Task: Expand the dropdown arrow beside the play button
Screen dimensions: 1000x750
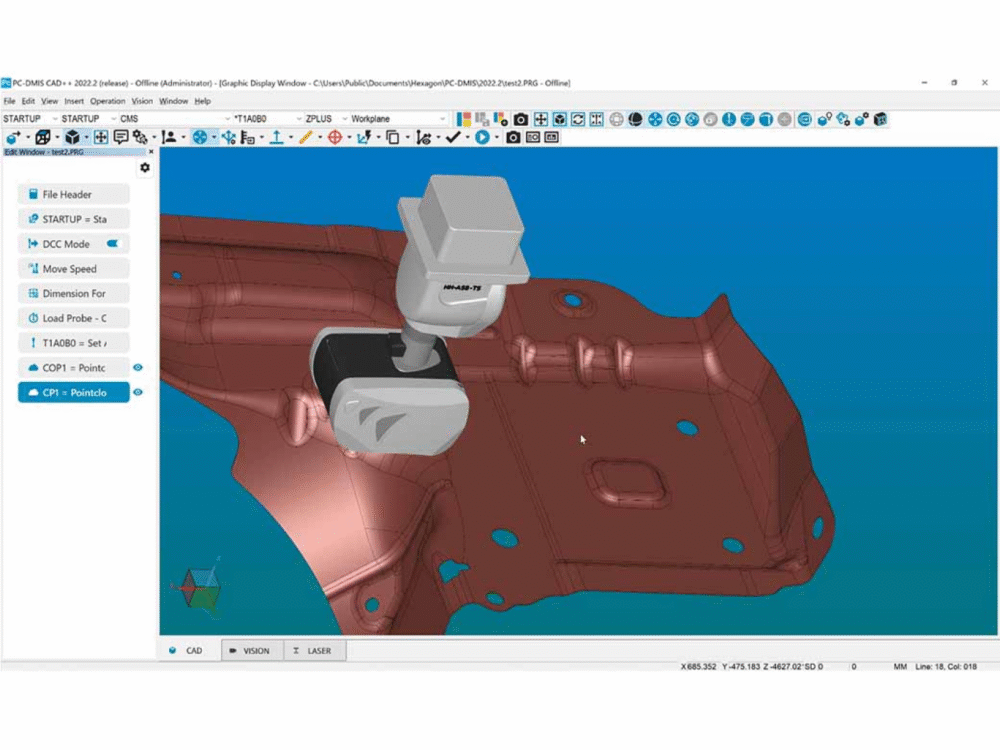Action: pyautogui.click(x=496, y=138)
